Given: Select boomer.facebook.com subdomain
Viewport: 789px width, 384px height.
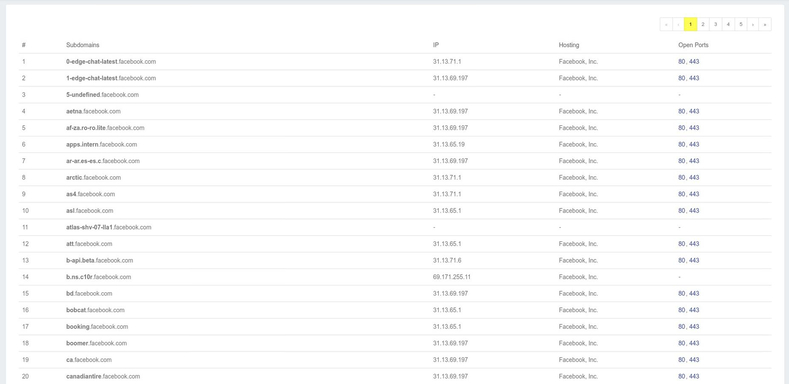Looking at the screenshot, I should tap(97, 343).
